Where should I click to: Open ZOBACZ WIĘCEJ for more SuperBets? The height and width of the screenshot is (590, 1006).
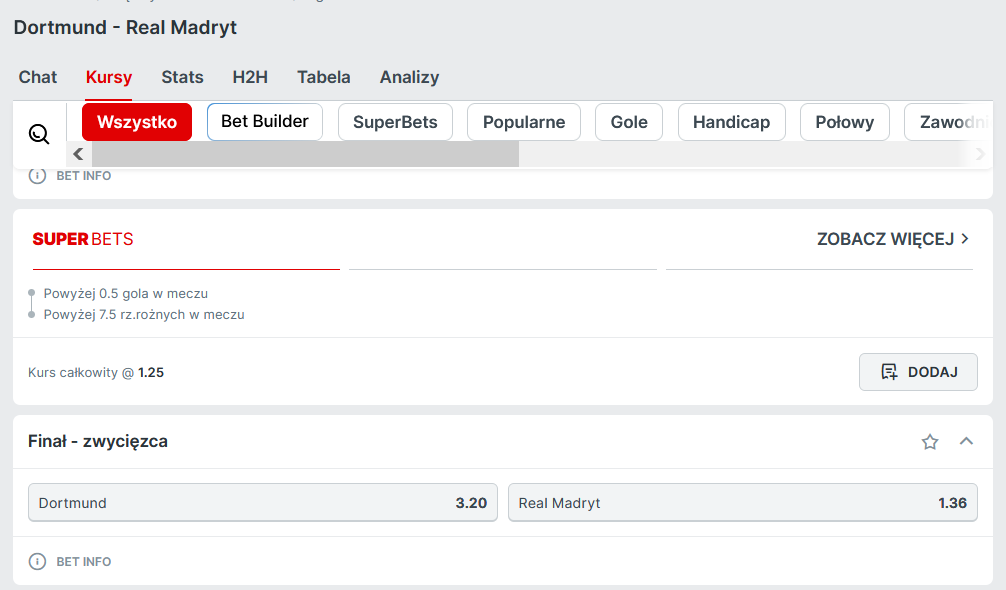(893, 239)
